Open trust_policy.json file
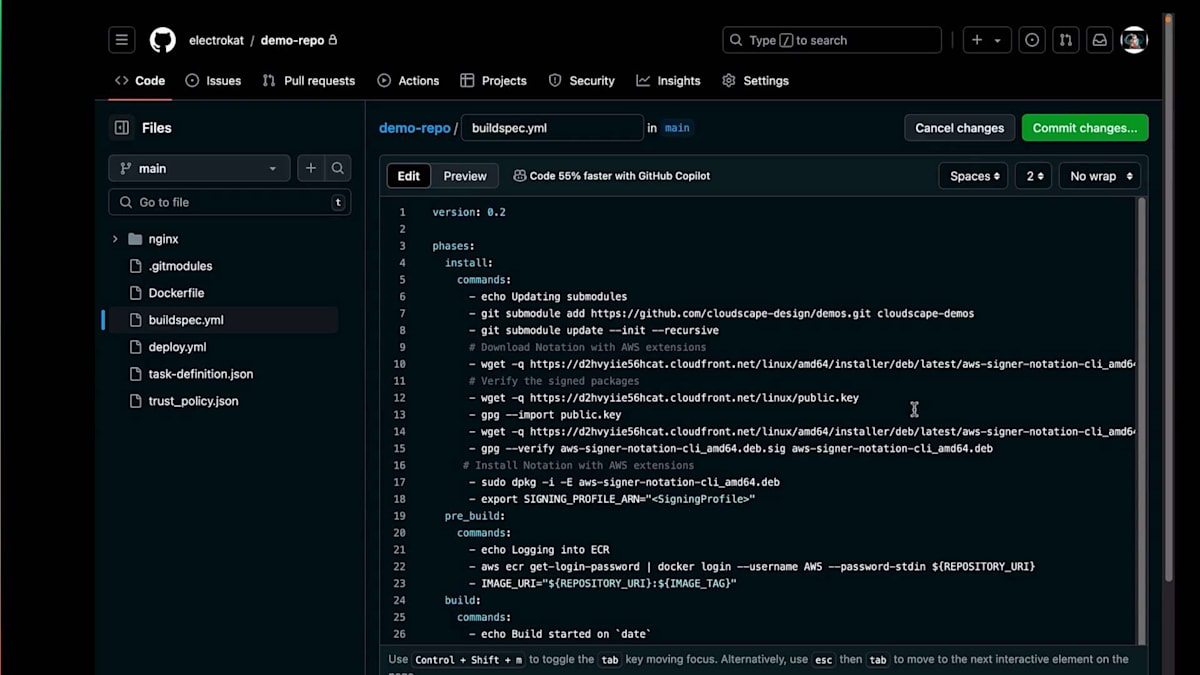Viewport: 1200px width, 675px height. coord(193,401)
